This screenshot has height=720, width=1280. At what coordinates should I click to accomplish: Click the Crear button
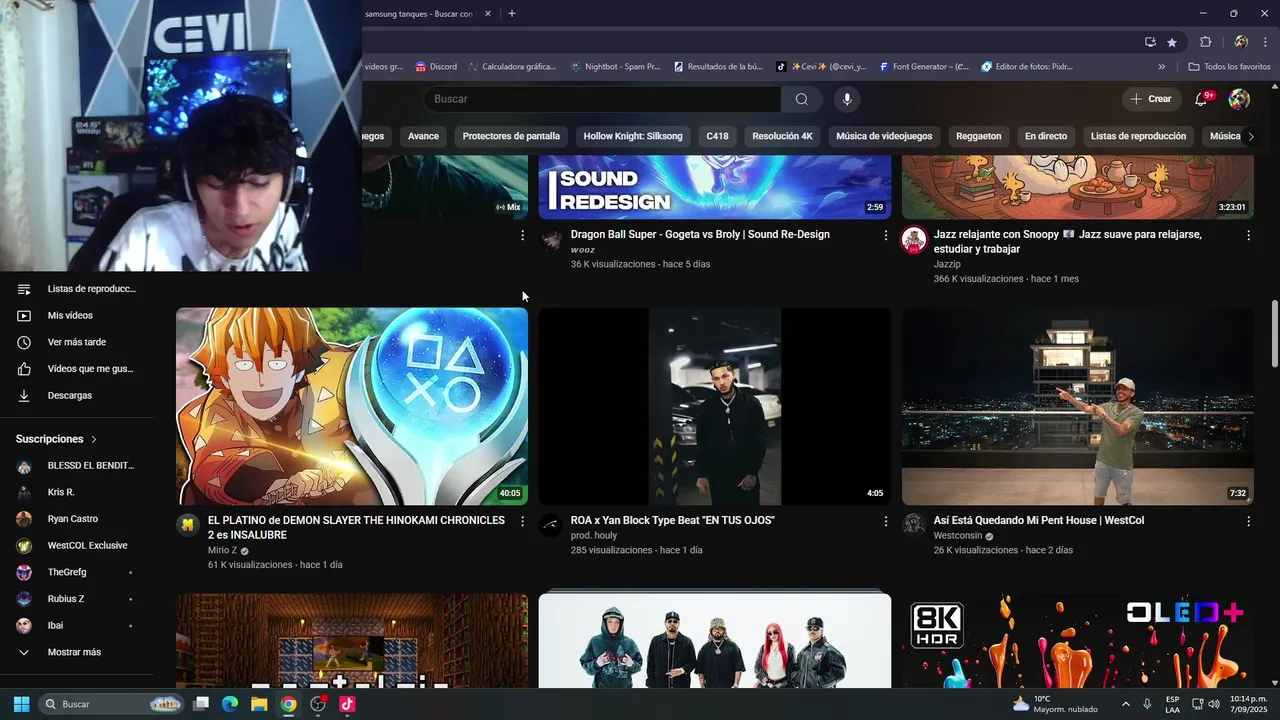[x=1150, y=99]
